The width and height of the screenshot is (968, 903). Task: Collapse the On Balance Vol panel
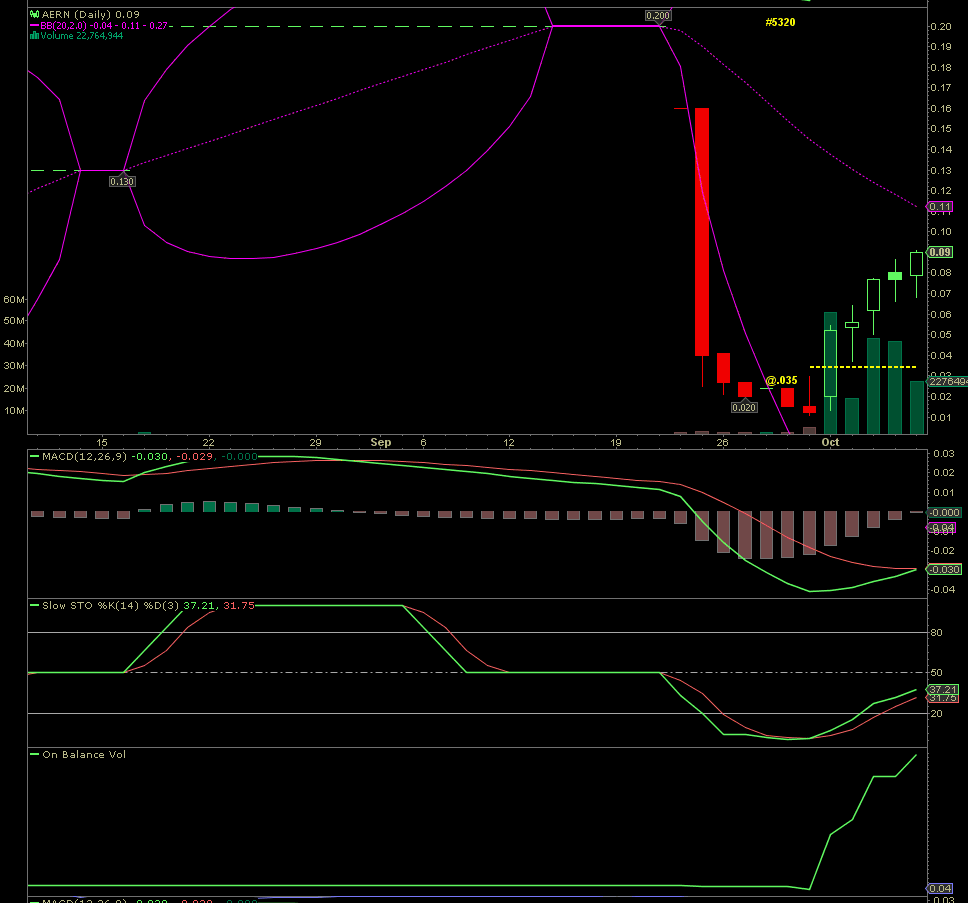pyautogui.click(x=80, y=755)
